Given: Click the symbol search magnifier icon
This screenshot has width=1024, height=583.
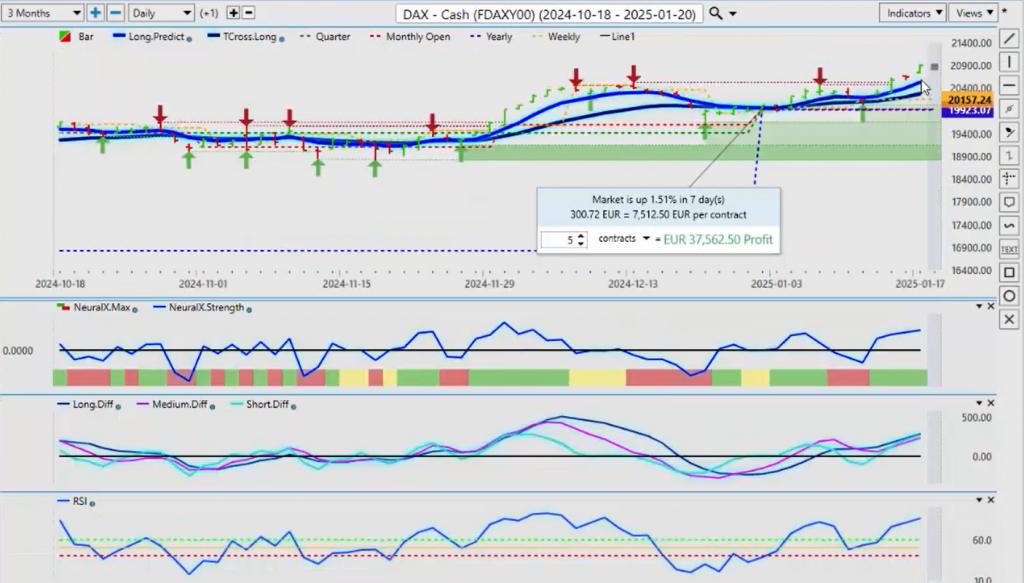Looking at the screenshot, I should point(716,13).
